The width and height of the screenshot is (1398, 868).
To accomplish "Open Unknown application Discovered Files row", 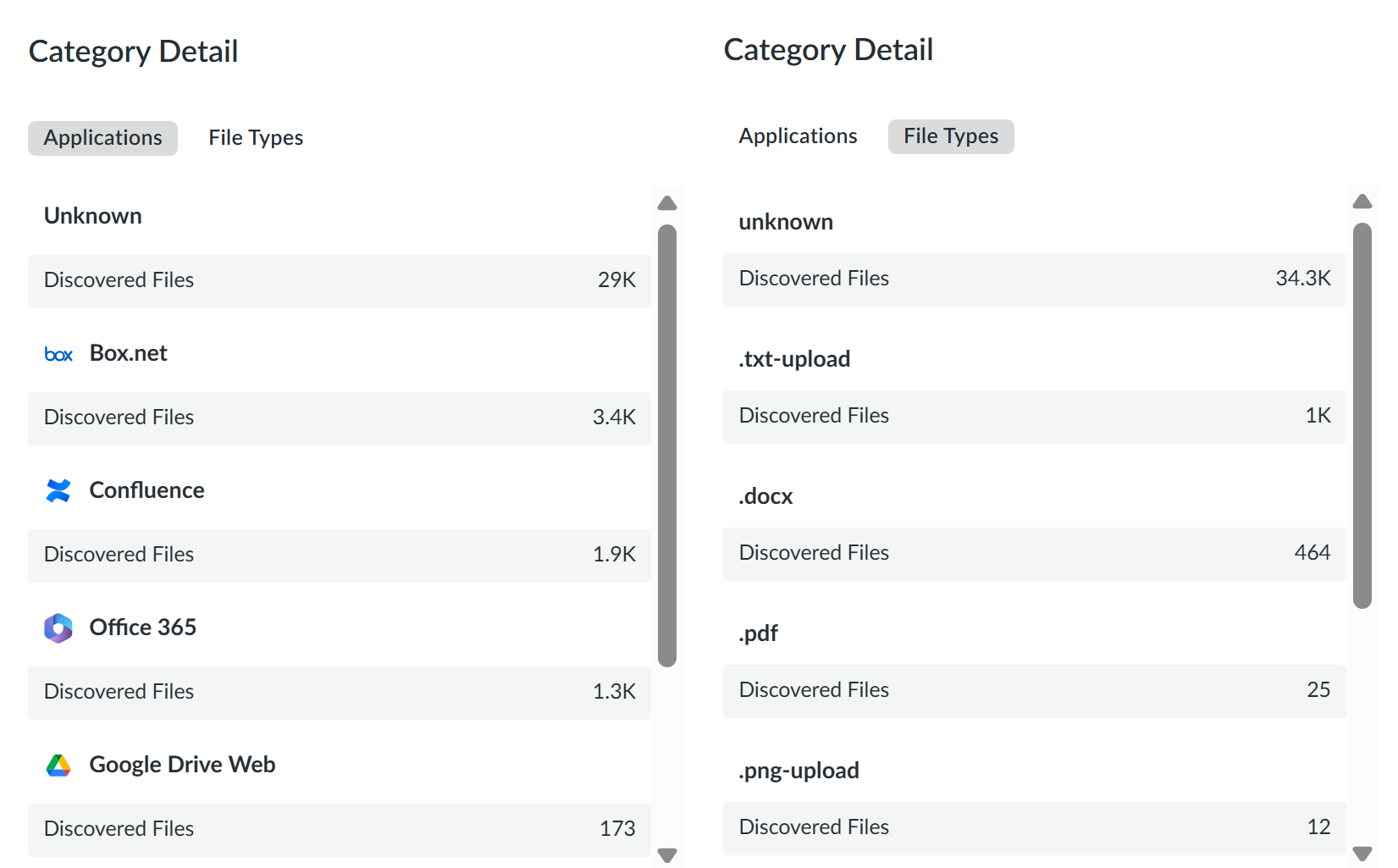I will [x=339, y=280].
